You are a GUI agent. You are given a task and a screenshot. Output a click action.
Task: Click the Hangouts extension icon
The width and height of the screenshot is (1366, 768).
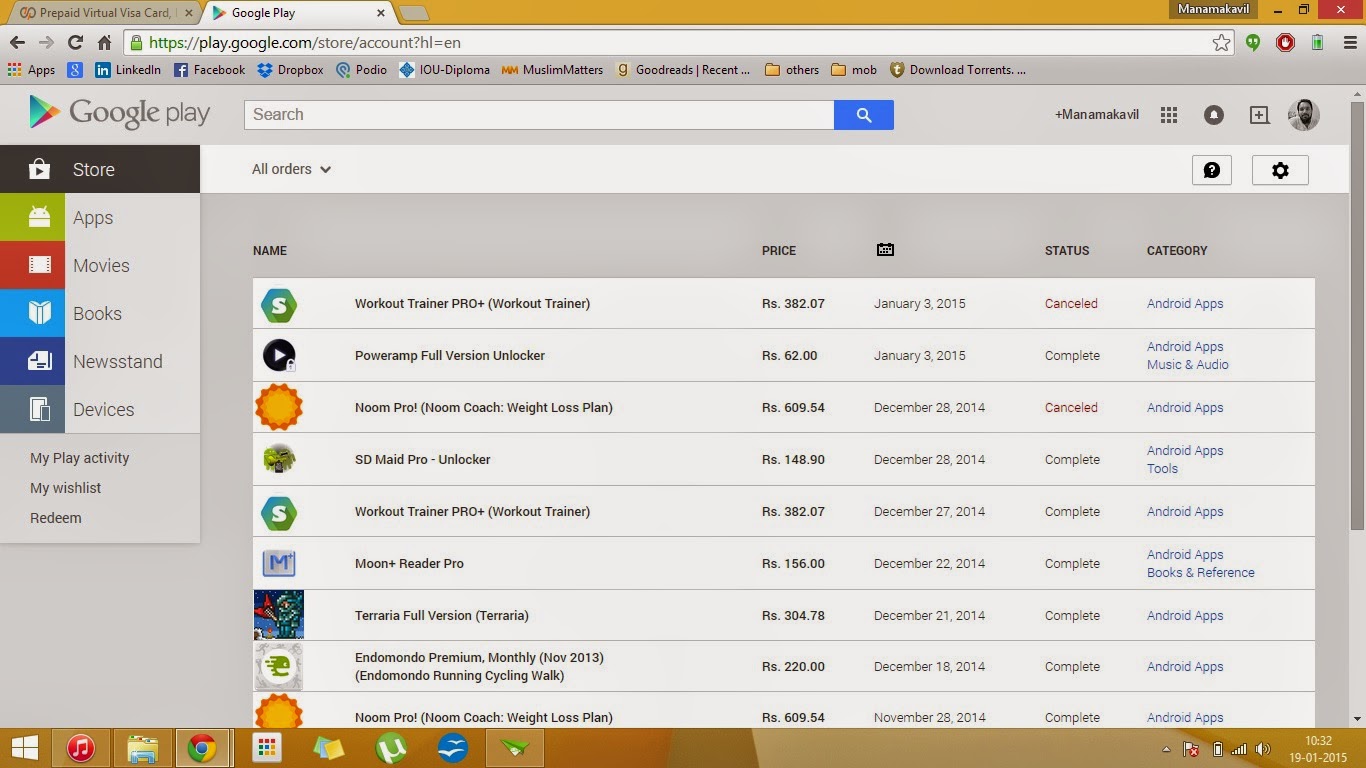pos(1253,43)
